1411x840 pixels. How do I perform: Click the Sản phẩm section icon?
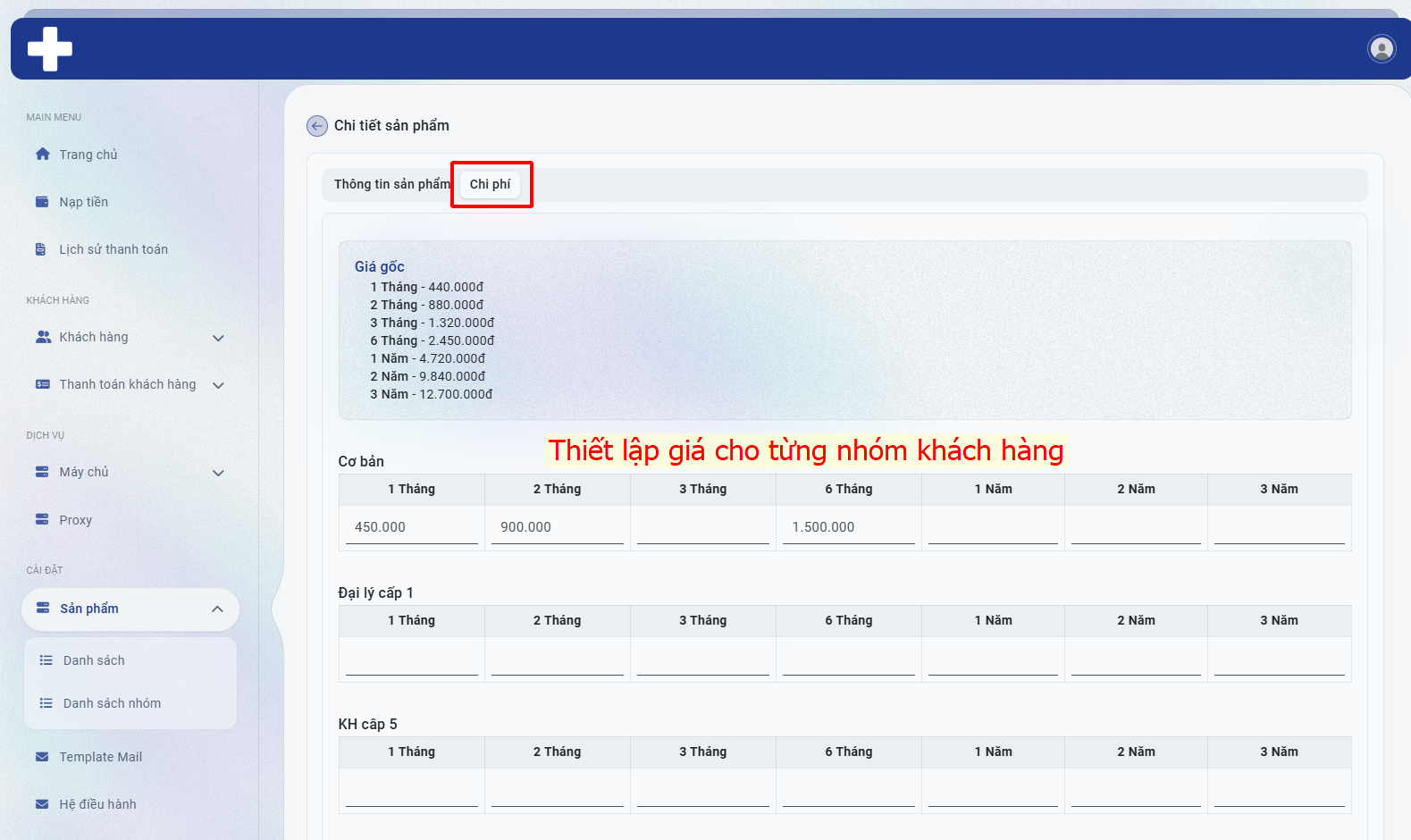[43, 608]
